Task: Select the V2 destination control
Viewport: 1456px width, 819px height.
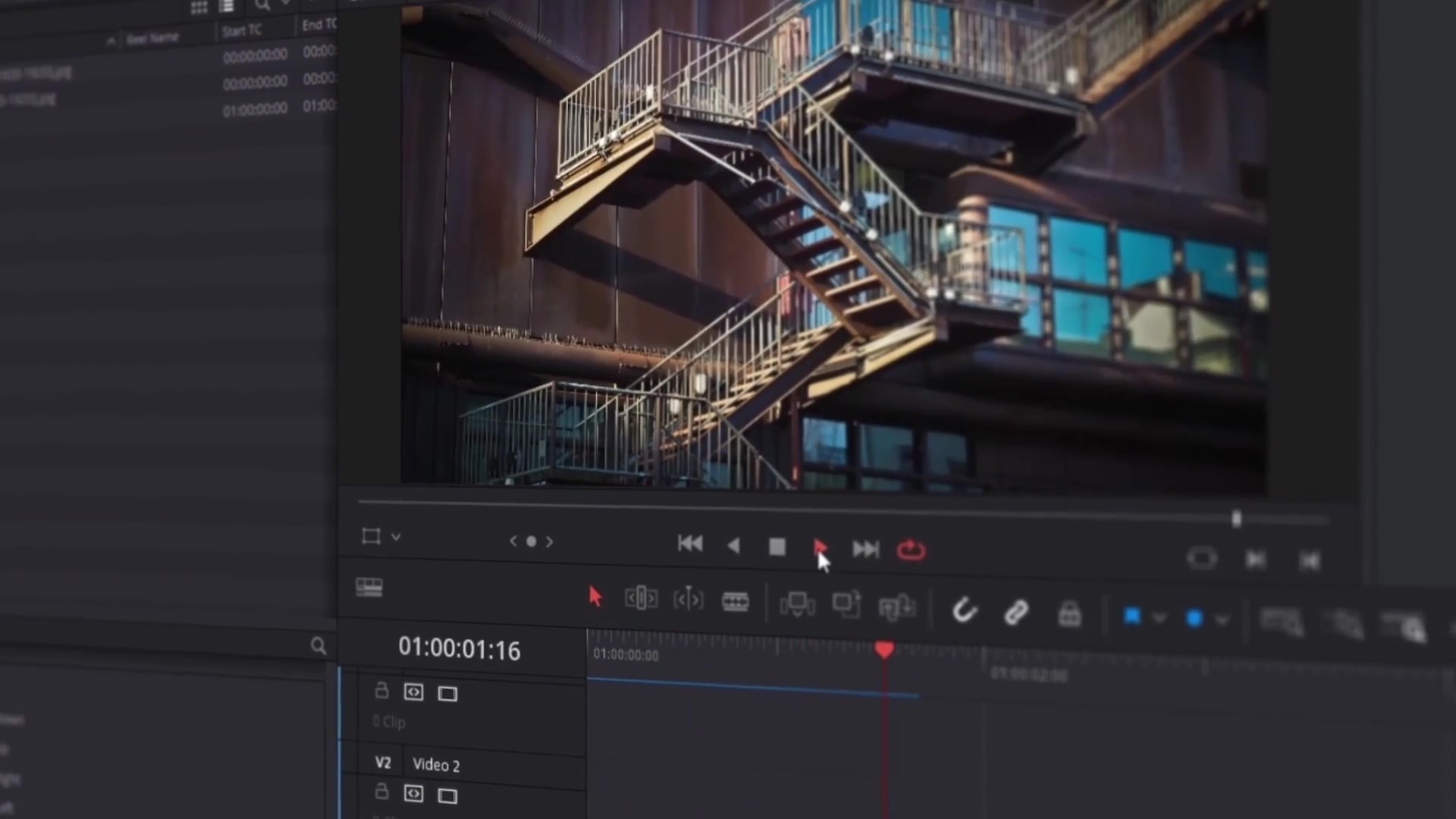Action: (383, 763)
